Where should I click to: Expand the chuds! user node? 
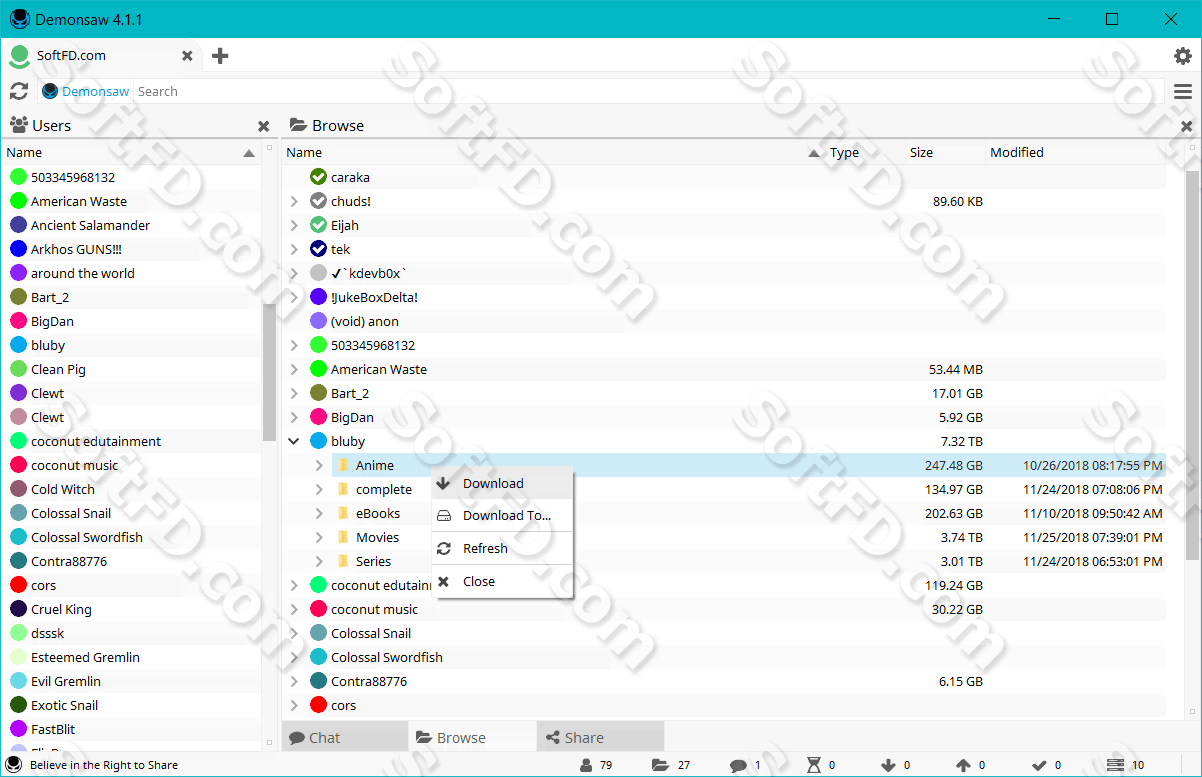click(x=294, y=201)
